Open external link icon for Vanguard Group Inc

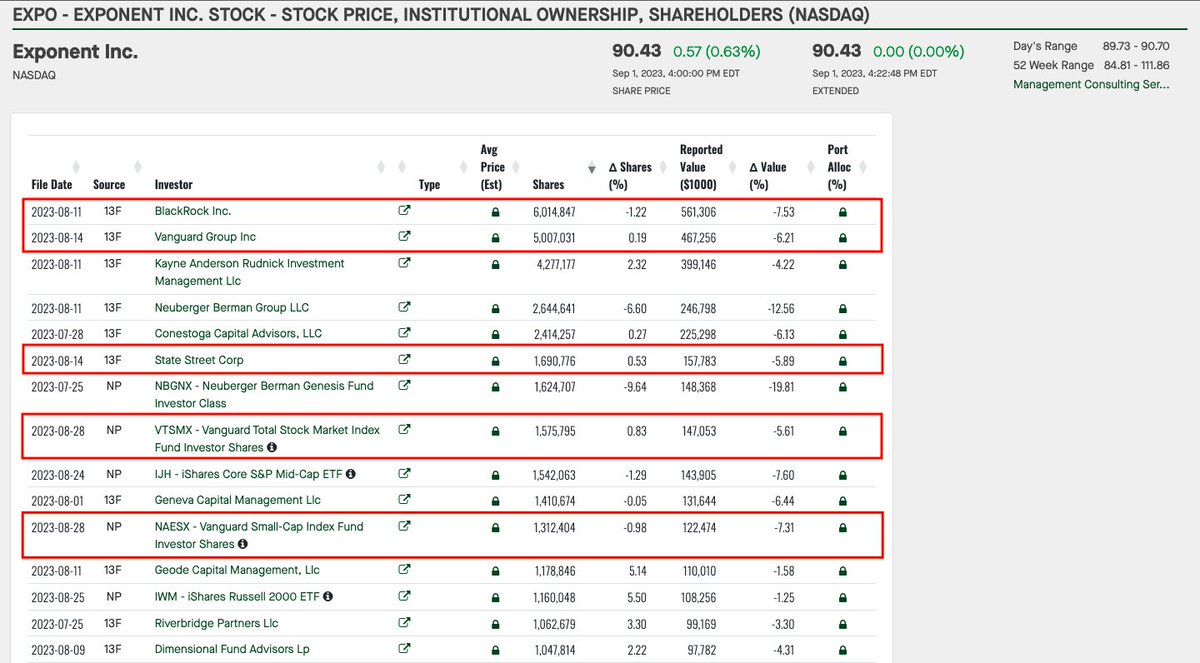click(x=404, y=237)
